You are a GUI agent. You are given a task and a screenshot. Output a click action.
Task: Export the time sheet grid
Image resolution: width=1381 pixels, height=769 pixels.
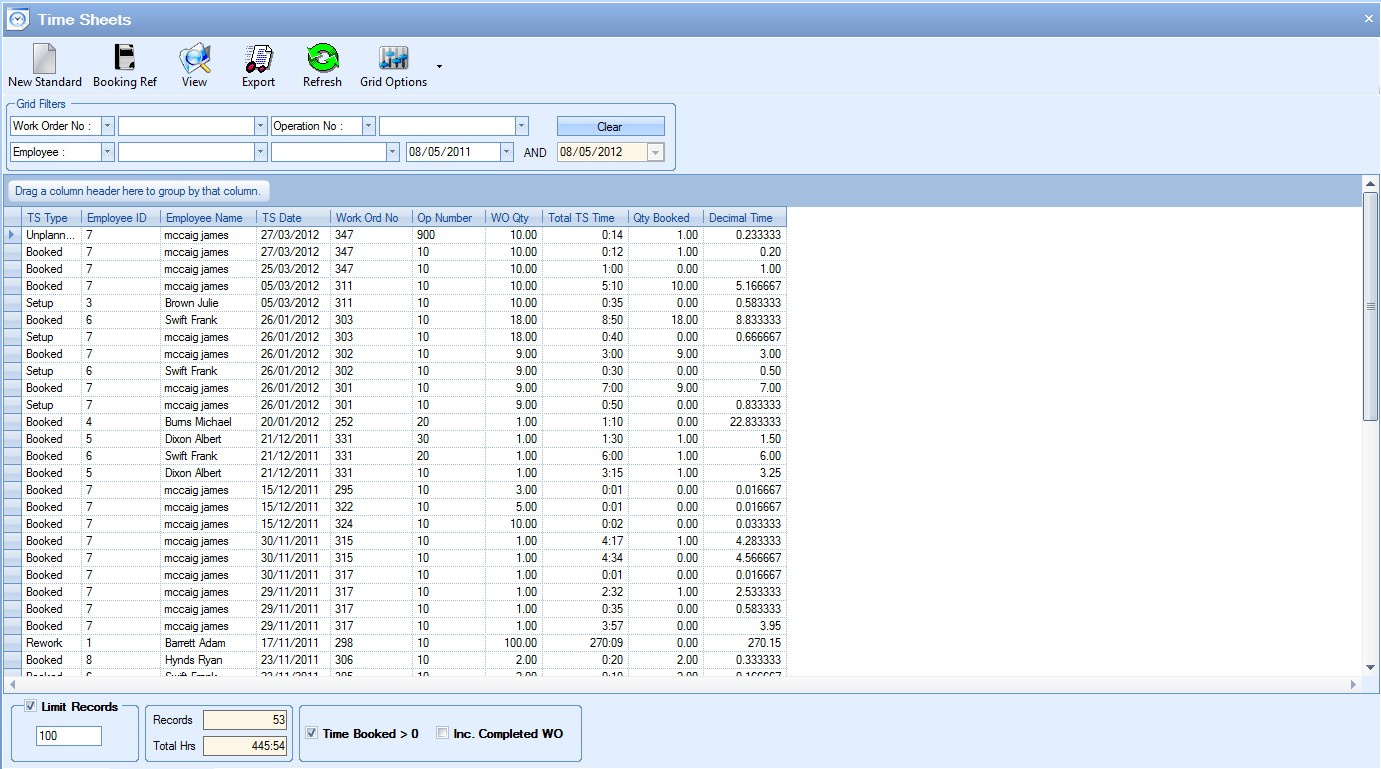[x=258, y=59]
